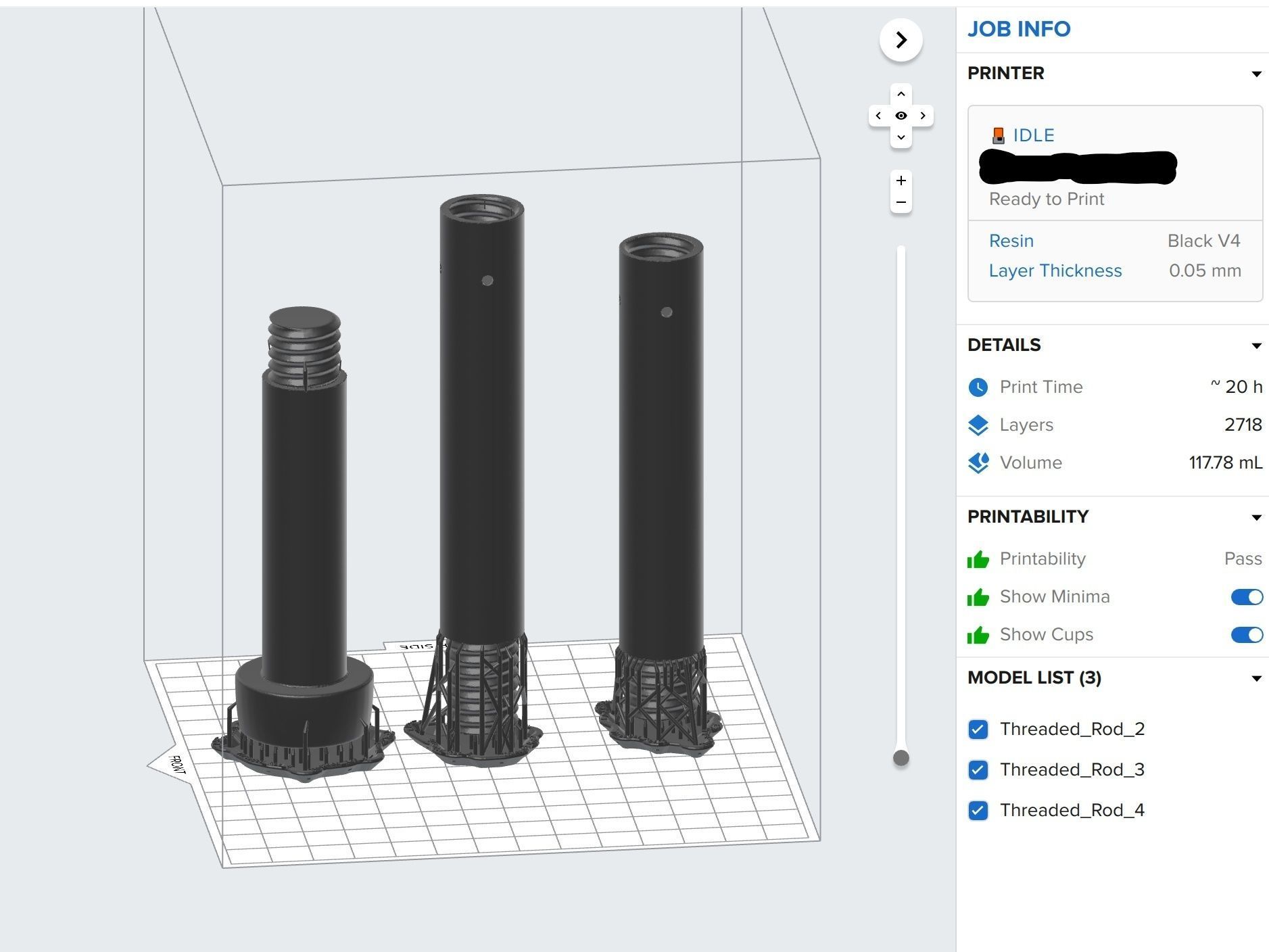This screenshot has width=1269, height=952.
Task: Click the DETAILS section heading
Action: [1004, 345]
